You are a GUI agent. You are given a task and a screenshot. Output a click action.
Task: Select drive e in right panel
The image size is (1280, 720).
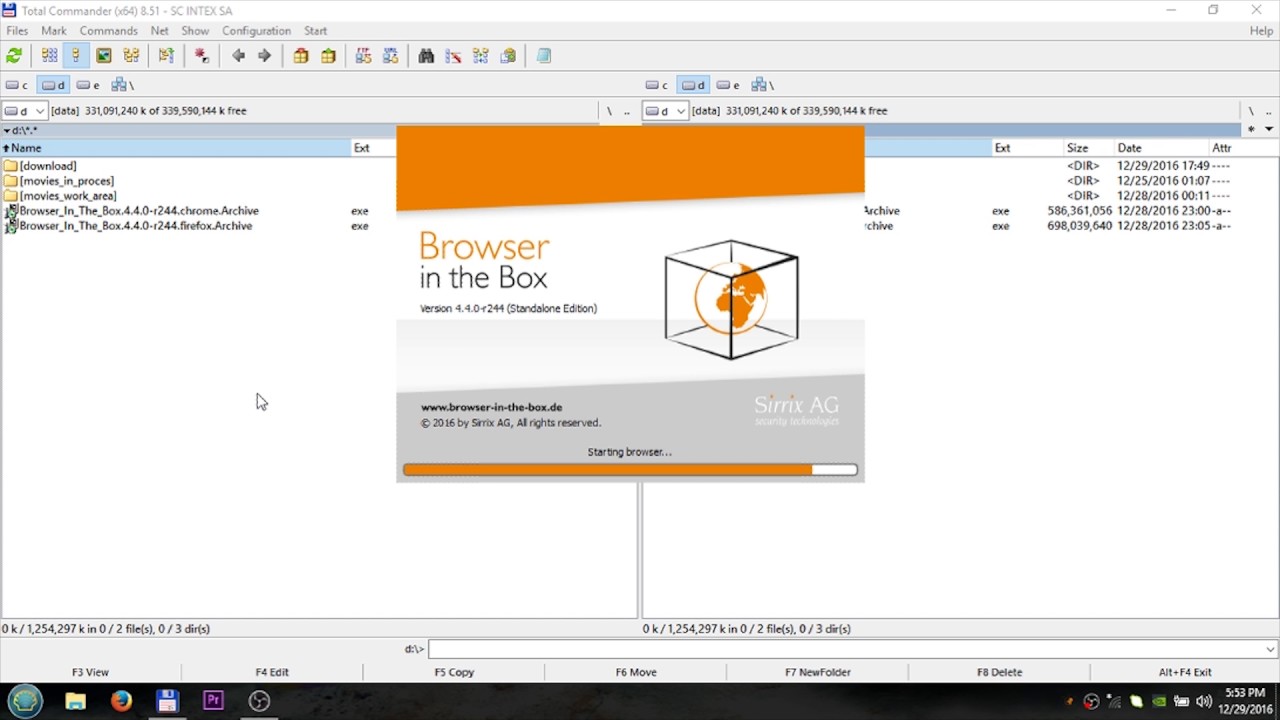(728, 85)
